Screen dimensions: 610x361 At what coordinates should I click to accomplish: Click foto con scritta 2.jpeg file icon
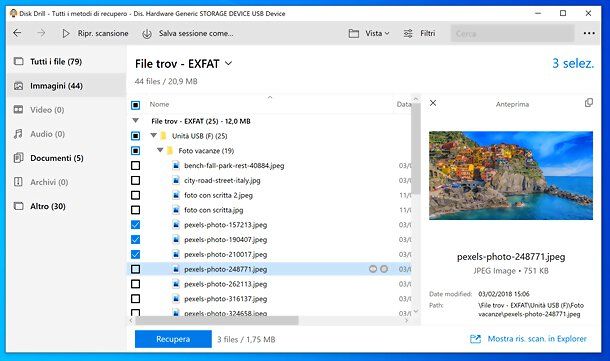176,195
